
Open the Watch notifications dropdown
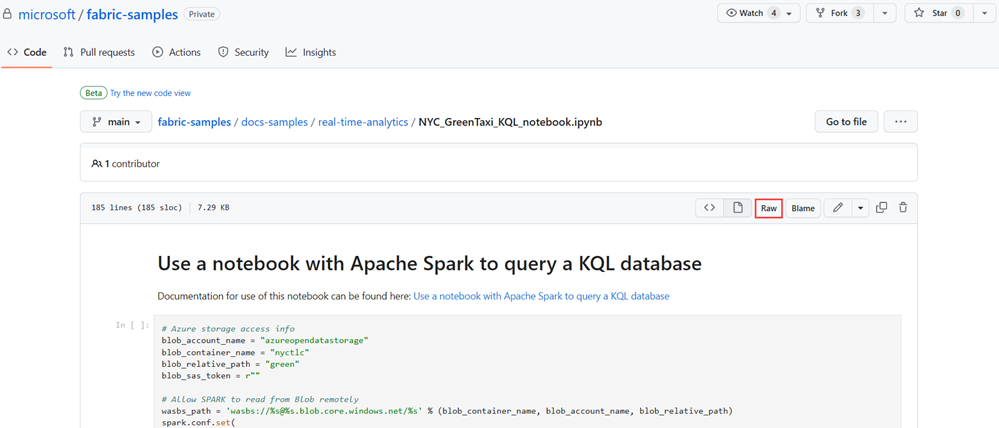coord(759,13)
